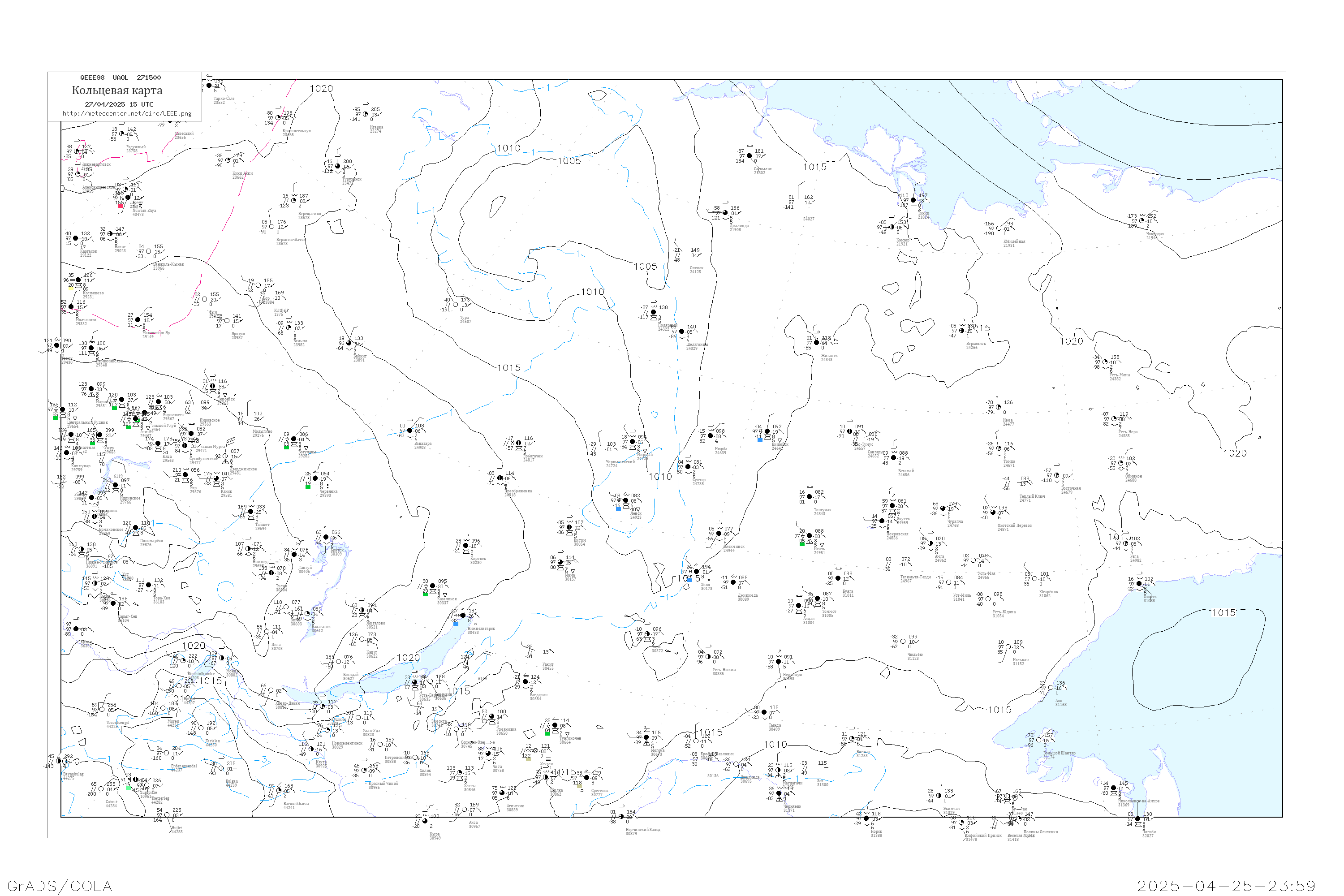
Task: Click the 2025-04-25-23:59 timestamp
Action: coord(1226,886)
